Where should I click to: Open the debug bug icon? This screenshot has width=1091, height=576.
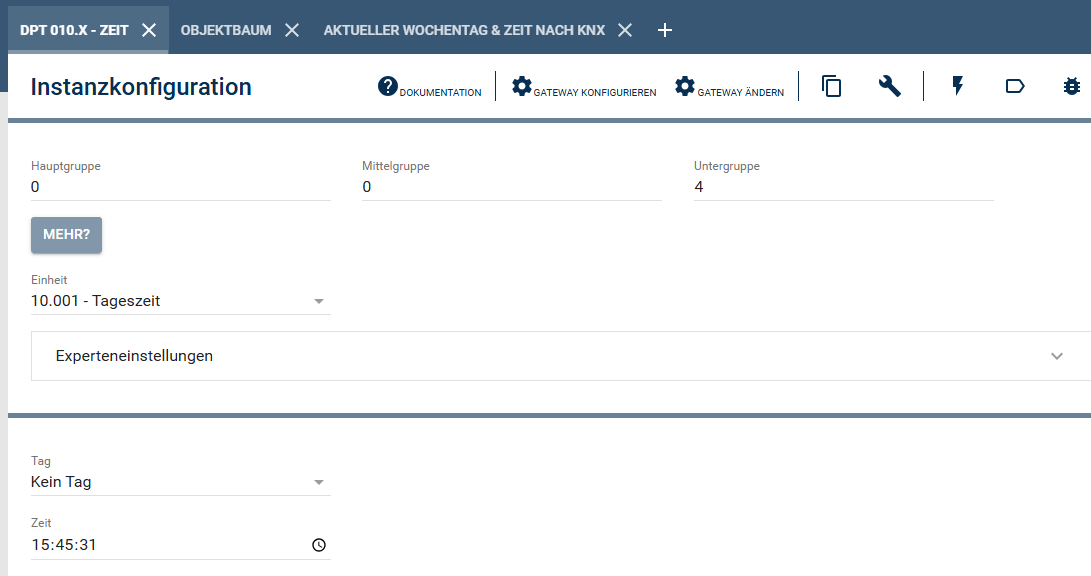1072,87
